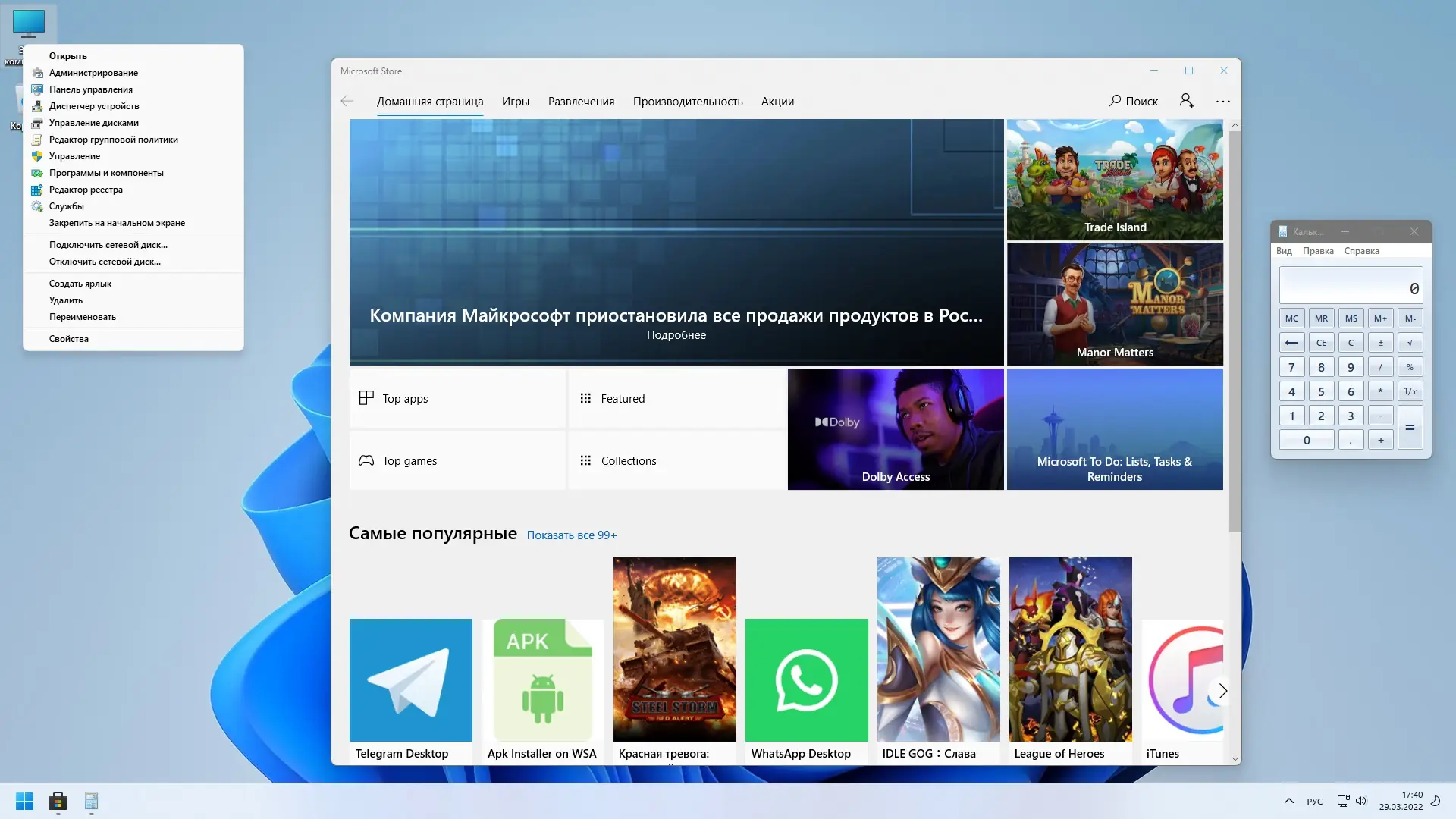Select Диспетчер устройств from context menu
Image resolution: width=1456 pixels, height=819 pixels.
coord(94,106)
